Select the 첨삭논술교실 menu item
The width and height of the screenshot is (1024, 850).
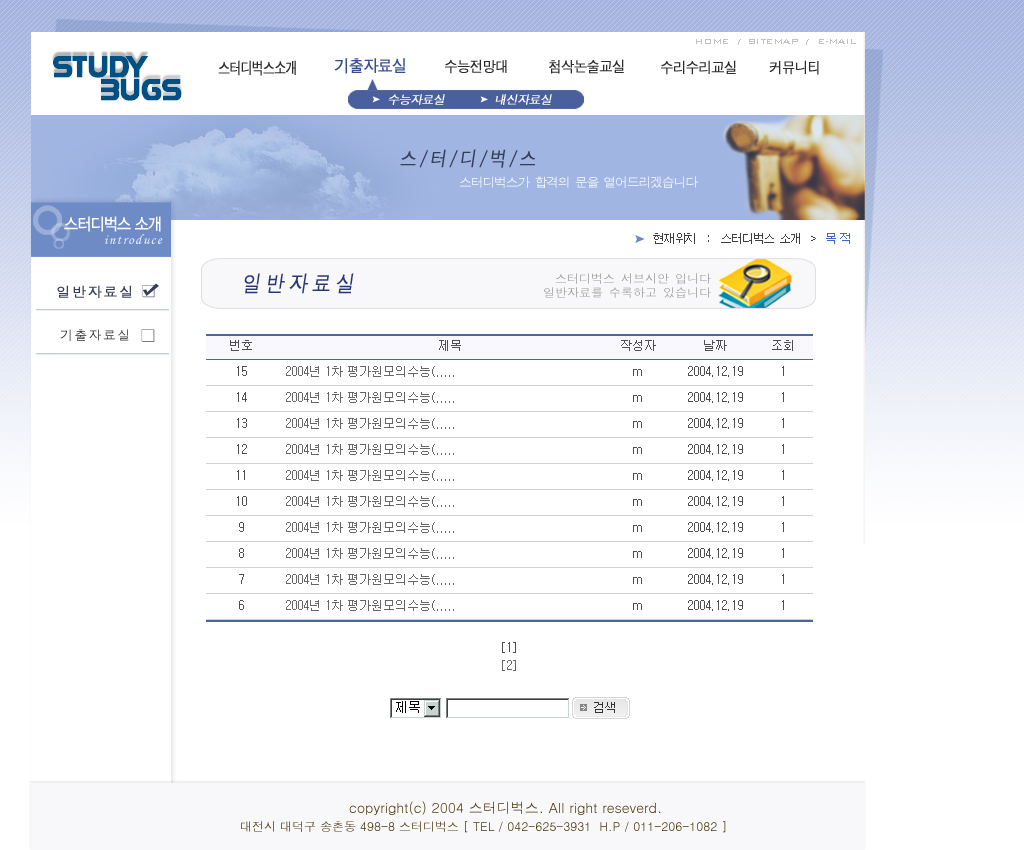point(586,67)
